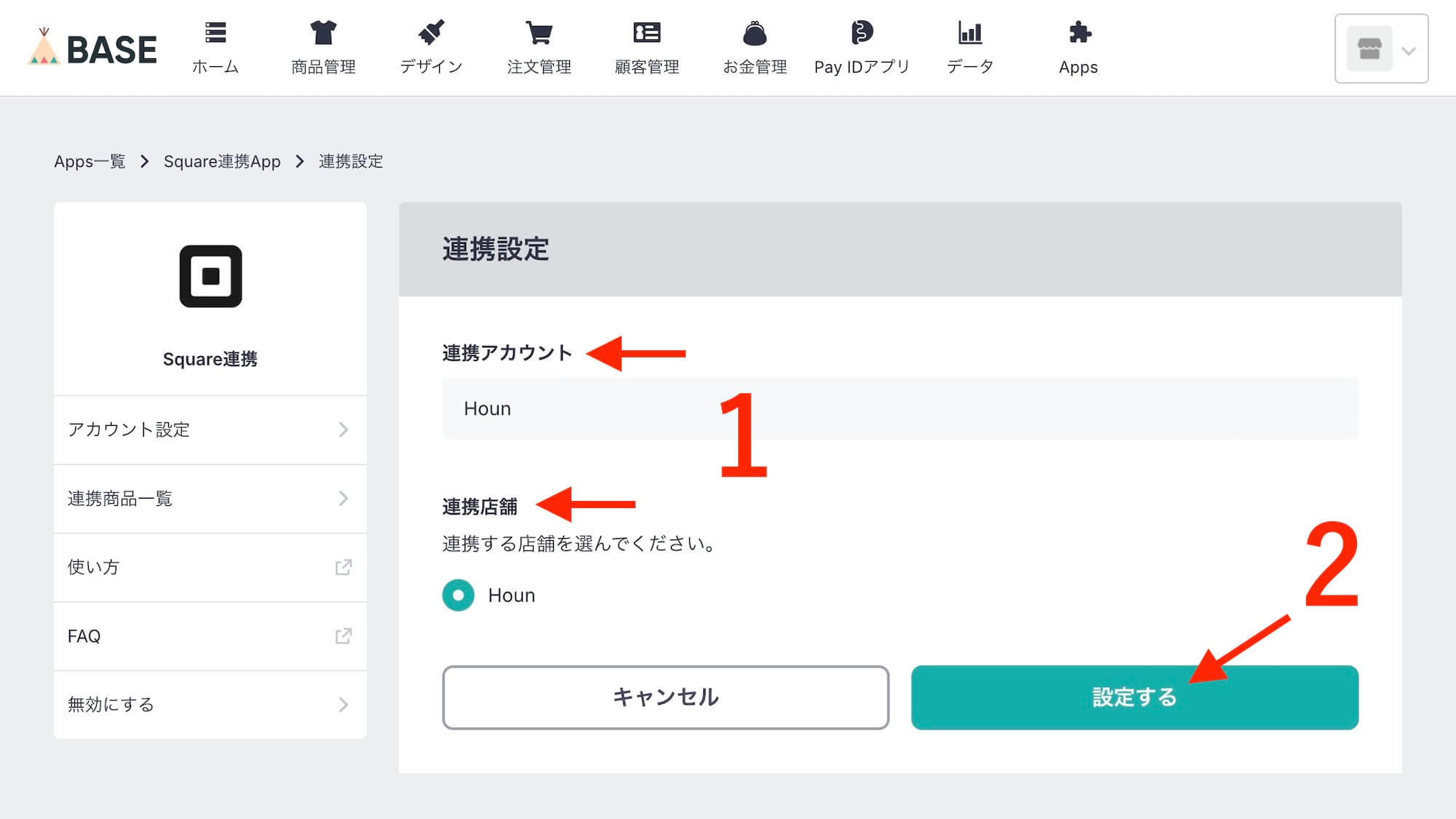This screenshot has height=819, width=1456.
Task: Go to Apps一覧 breadcrumb
Action: [90, 161]
